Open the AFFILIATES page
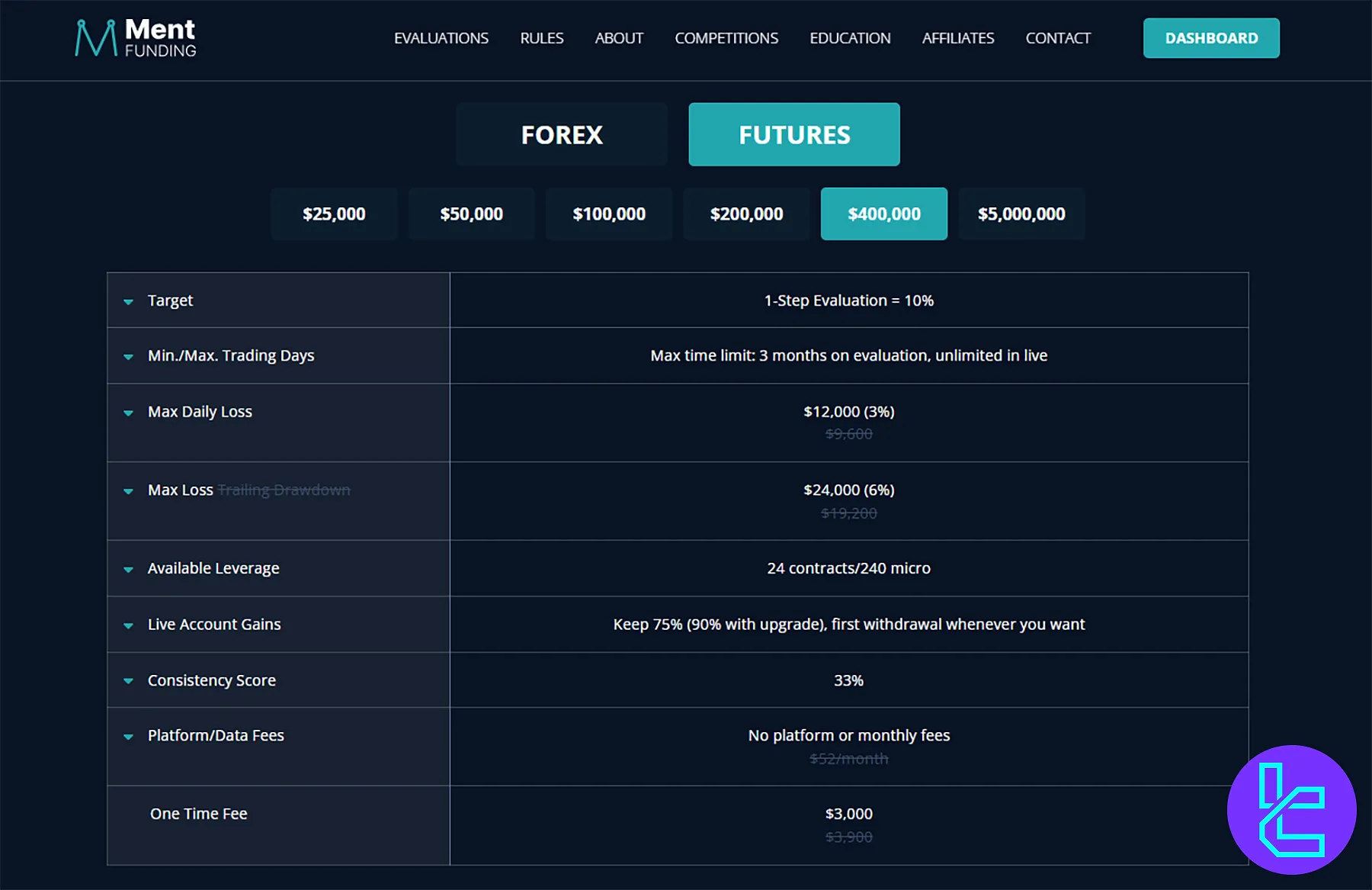 pos(957,38)
